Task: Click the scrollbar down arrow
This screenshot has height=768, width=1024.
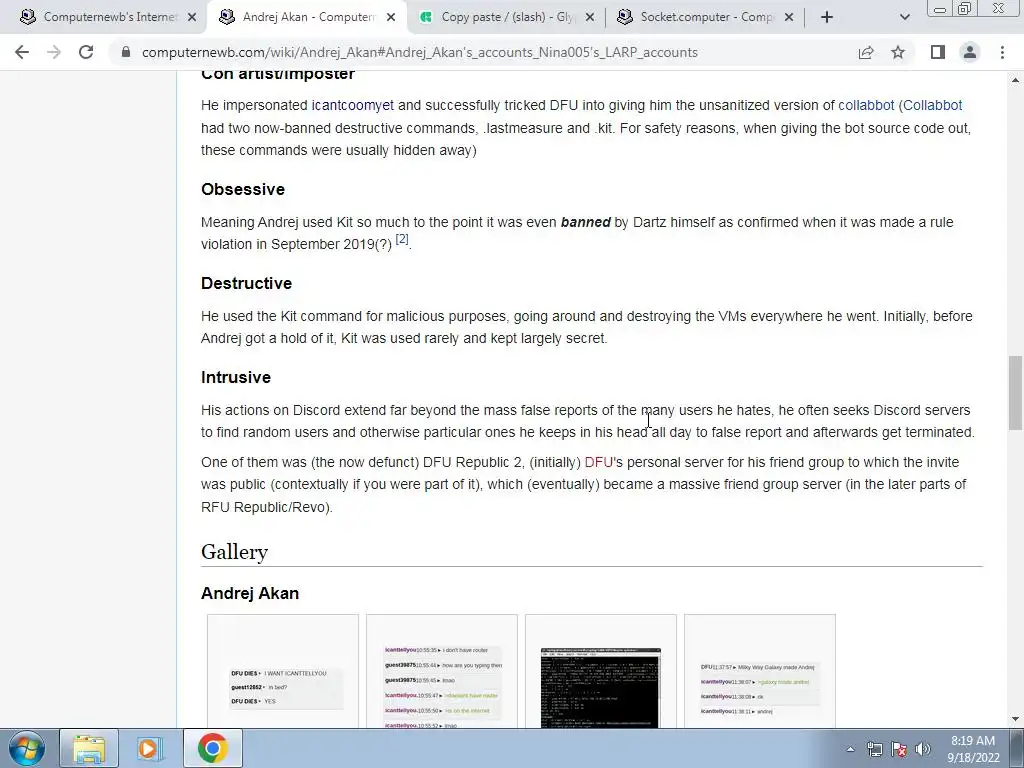Action: coord(1015,720)
